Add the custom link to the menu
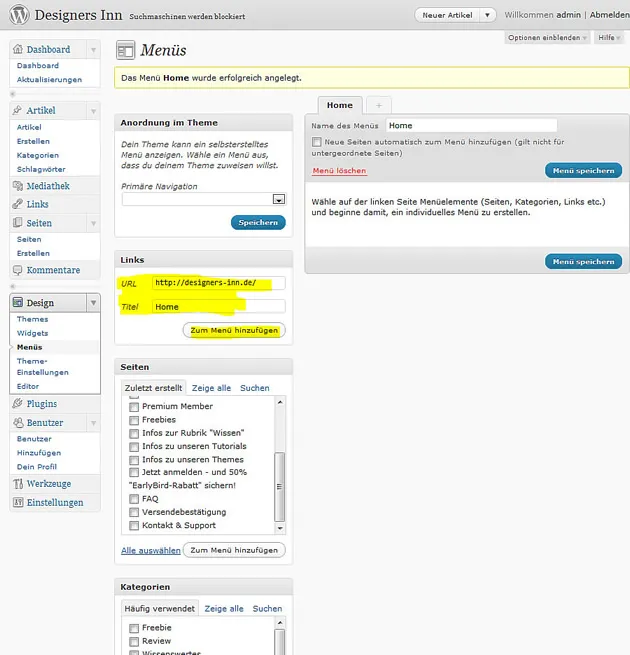Screen dimensions: 630x655 point(234,330)
